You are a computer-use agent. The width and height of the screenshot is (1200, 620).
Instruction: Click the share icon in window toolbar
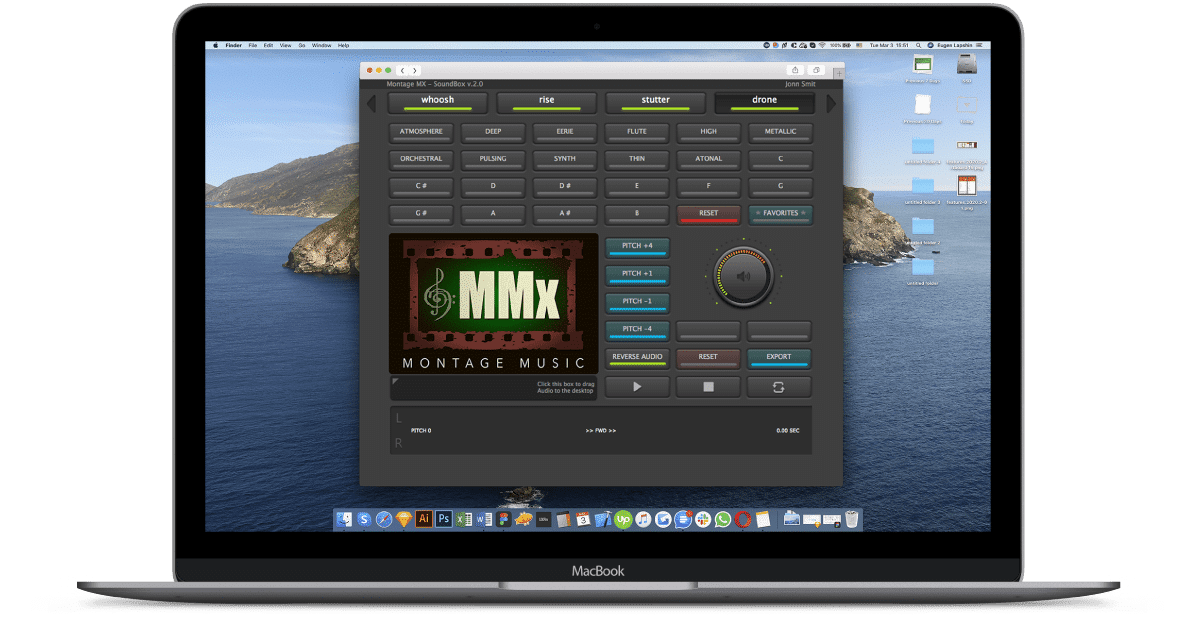click(795, 70)
